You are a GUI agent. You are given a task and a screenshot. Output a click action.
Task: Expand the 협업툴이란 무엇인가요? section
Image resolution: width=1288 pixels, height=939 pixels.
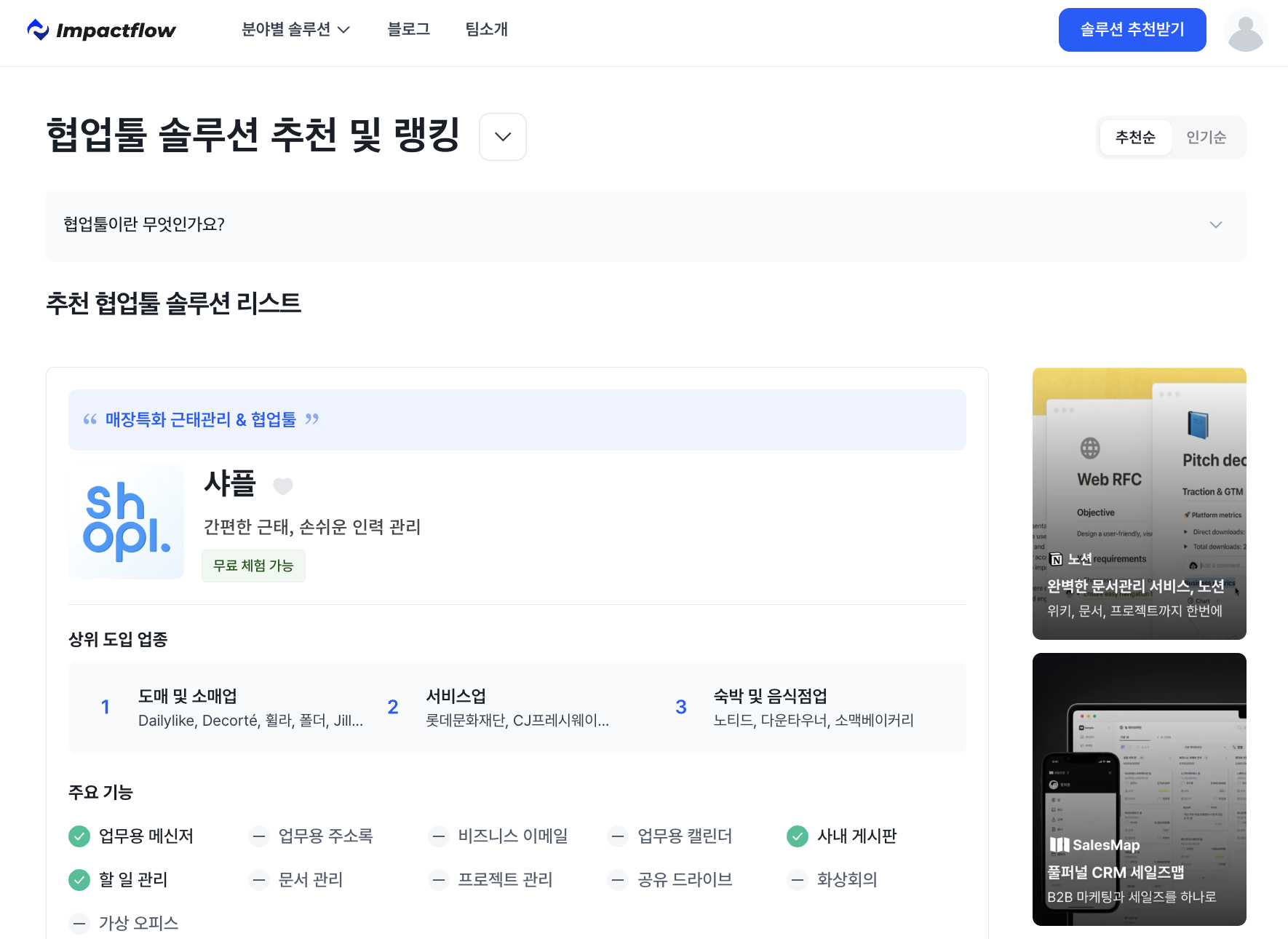[646, 225]
